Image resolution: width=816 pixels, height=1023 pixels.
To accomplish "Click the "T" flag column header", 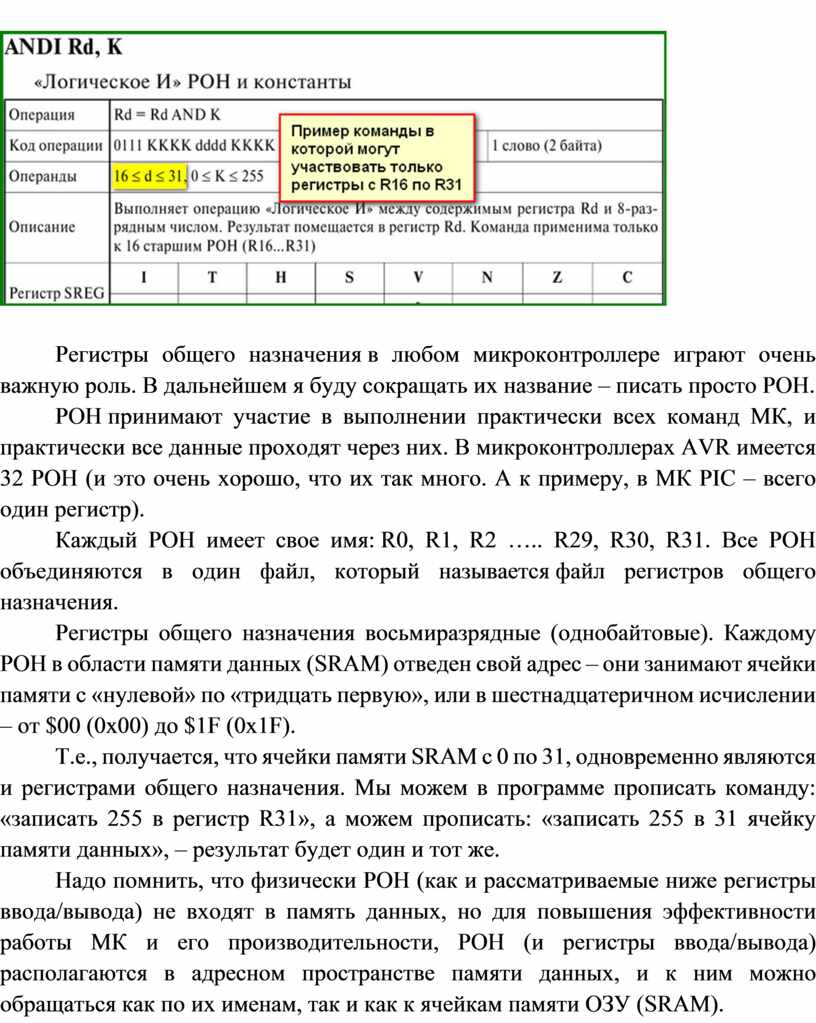I will (x=212, y=278).
